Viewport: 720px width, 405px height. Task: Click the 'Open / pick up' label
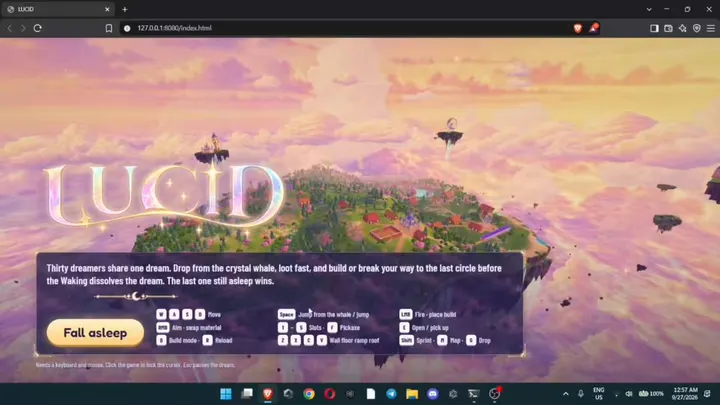430,327
